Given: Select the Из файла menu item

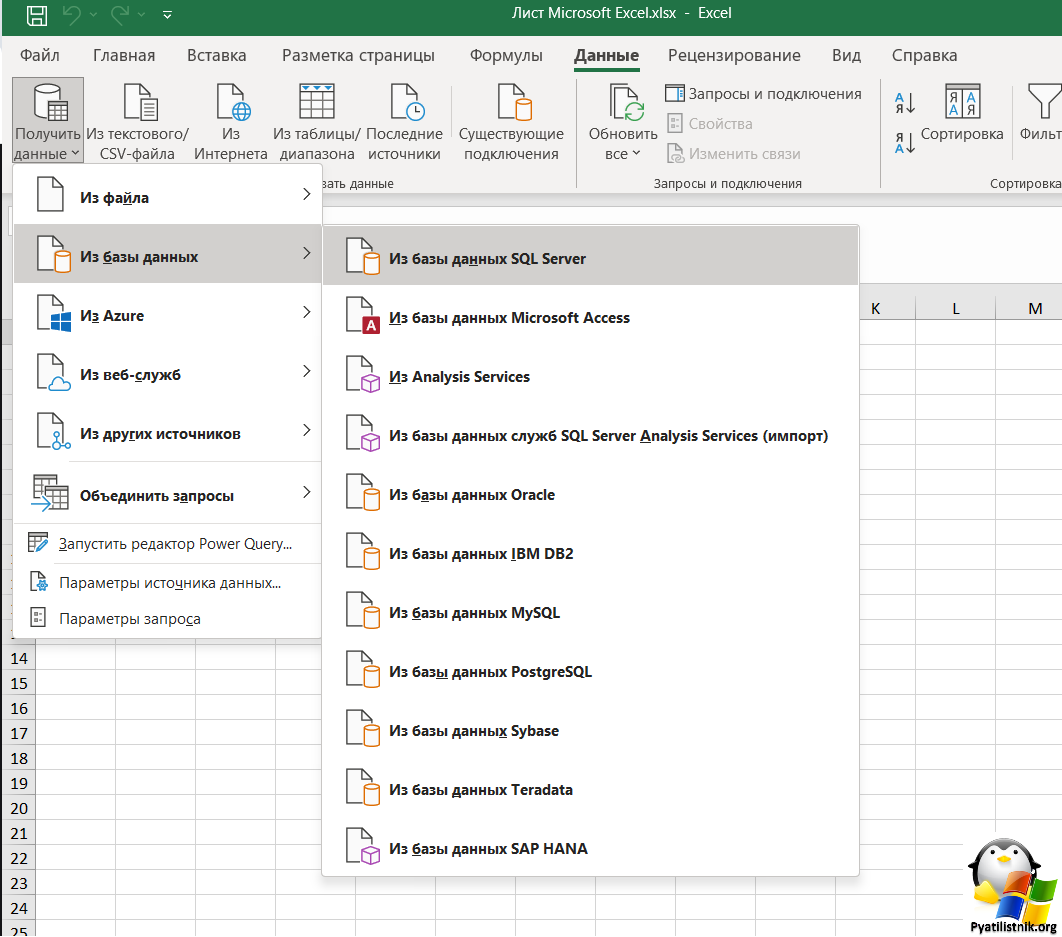Looking at the screenshot, I should 167,195.
